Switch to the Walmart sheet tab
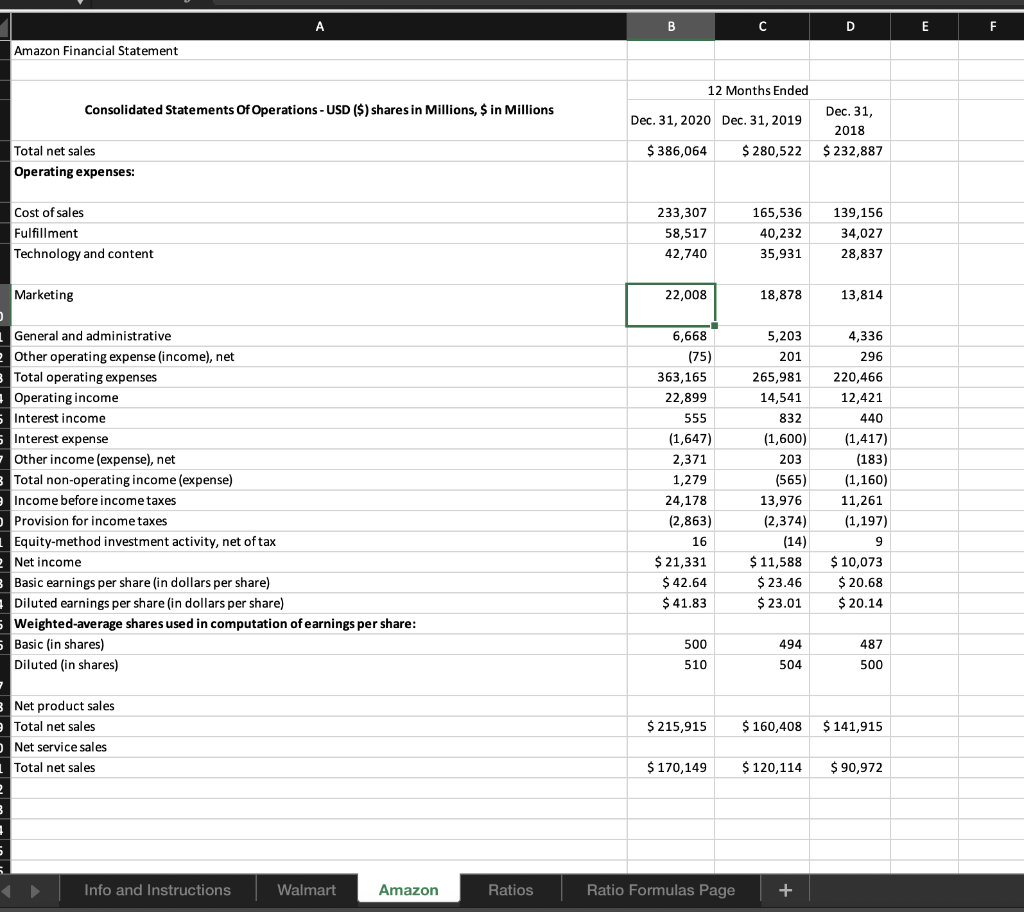The height and width of the screenshot is (912, 1024). [306, 888]
